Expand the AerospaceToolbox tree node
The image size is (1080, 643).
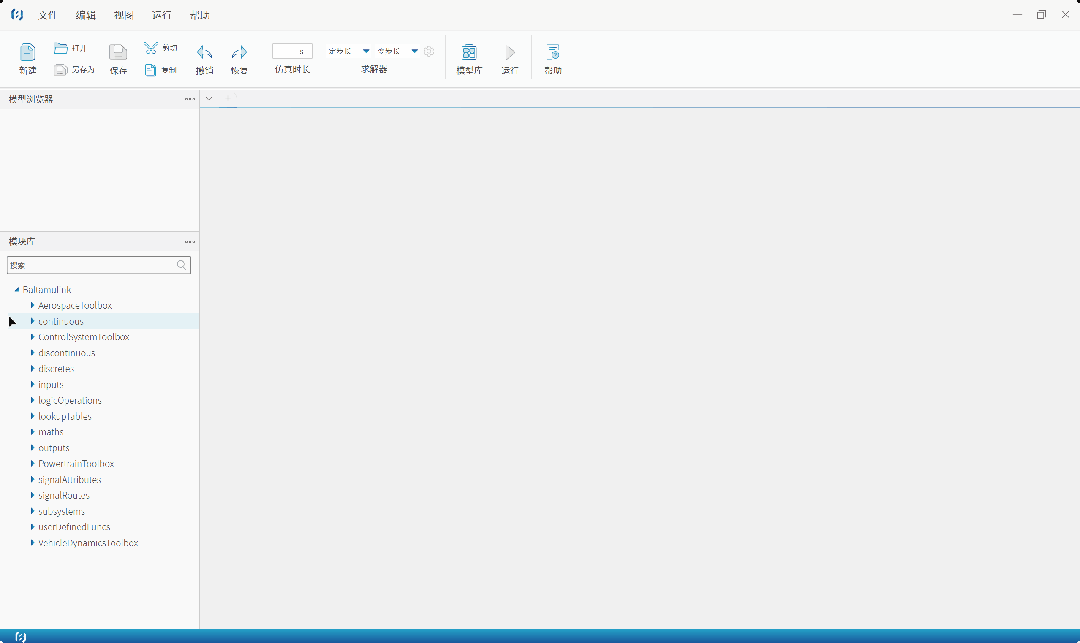tap(32, 305)
